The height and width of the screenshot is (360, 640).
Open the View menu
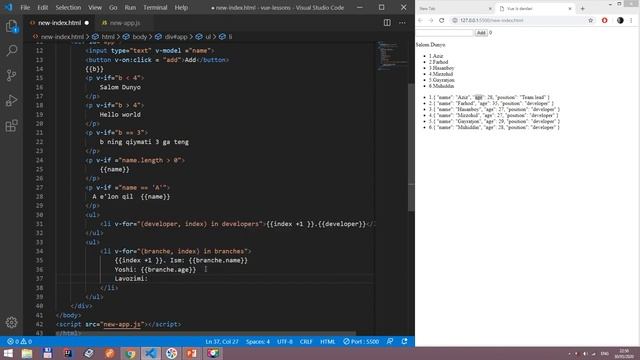tap(95, 7)
